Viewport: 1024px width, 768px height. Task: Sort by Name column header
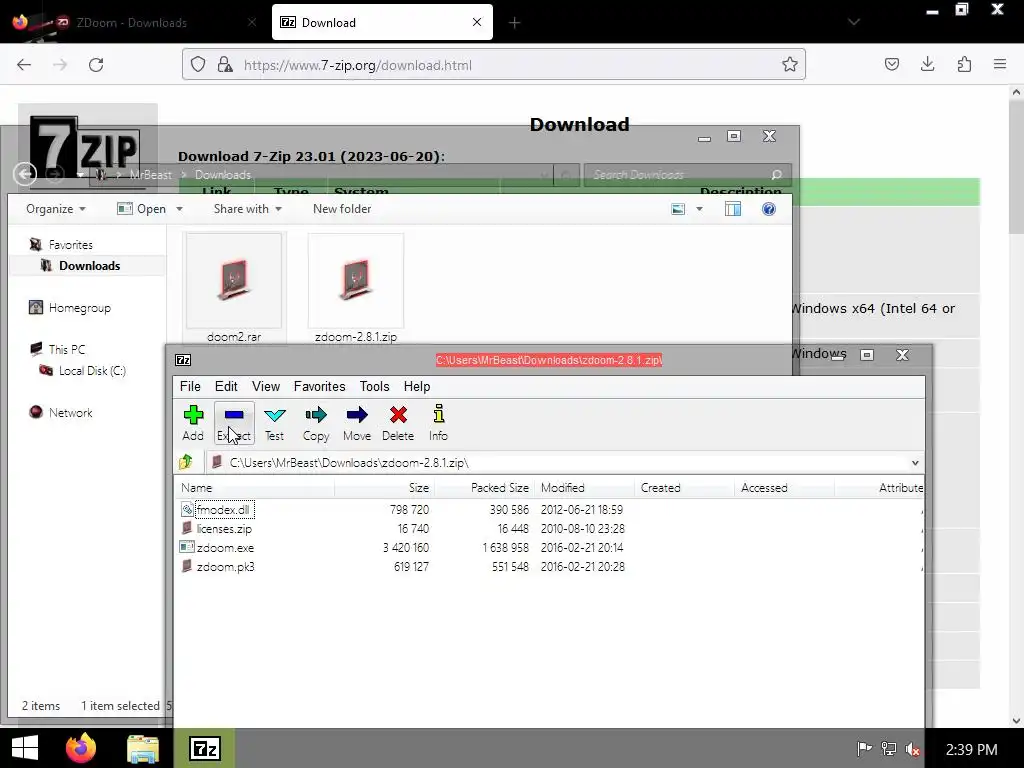coord(255,488)
